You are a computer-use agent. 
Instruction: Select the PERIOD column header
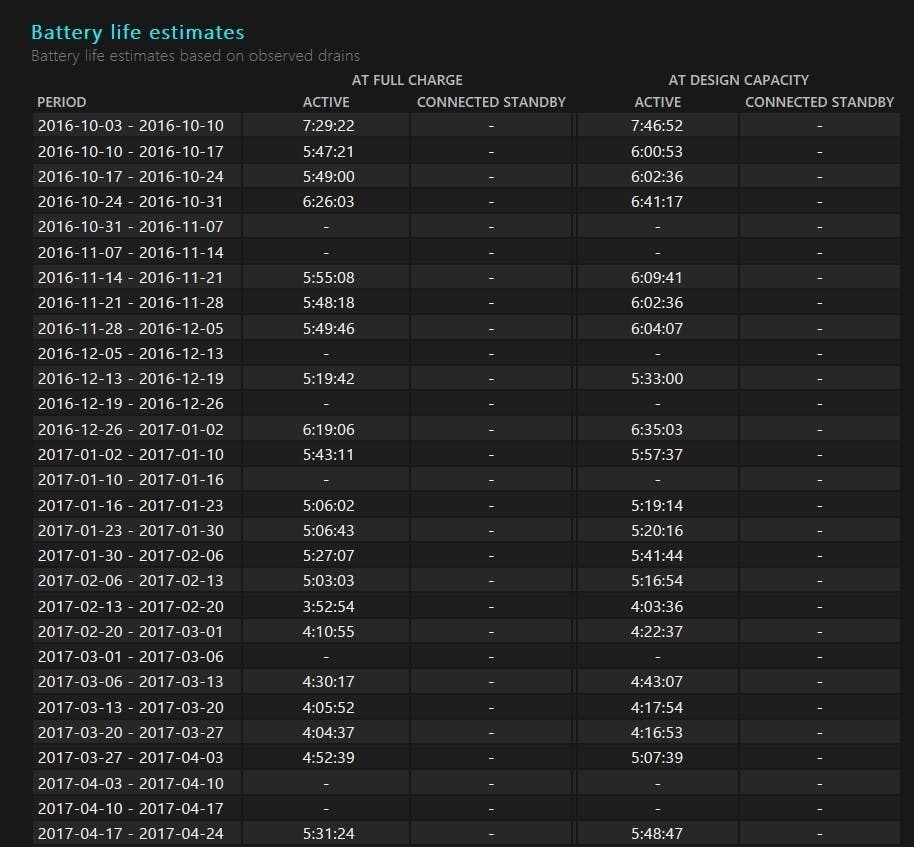[62, 102]
